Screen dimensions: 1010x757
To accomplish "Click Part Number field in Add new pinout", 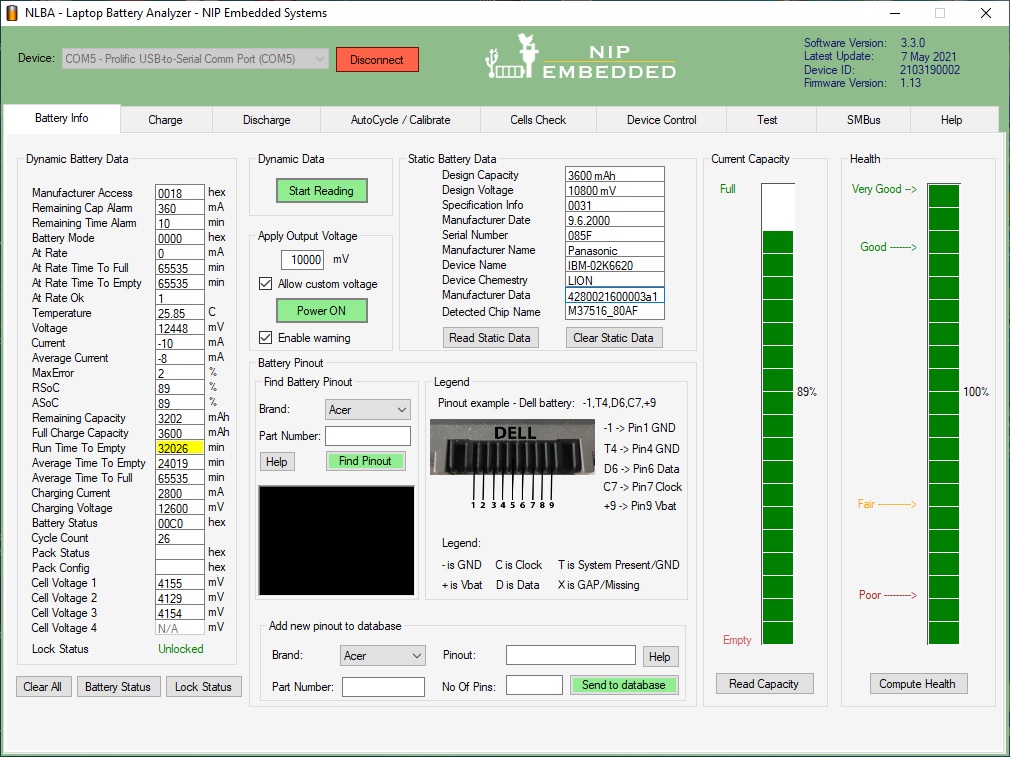I will 383,687.
